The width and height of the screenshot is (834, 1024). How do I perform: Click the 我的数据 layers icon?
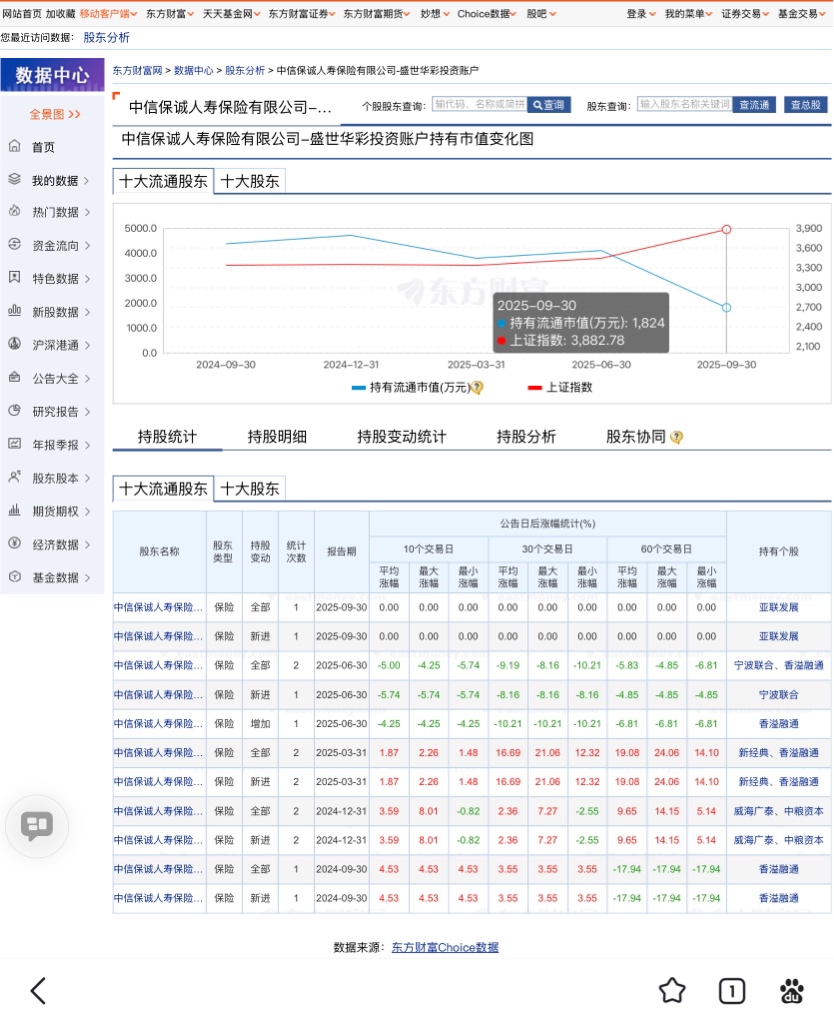pos(14,179)
